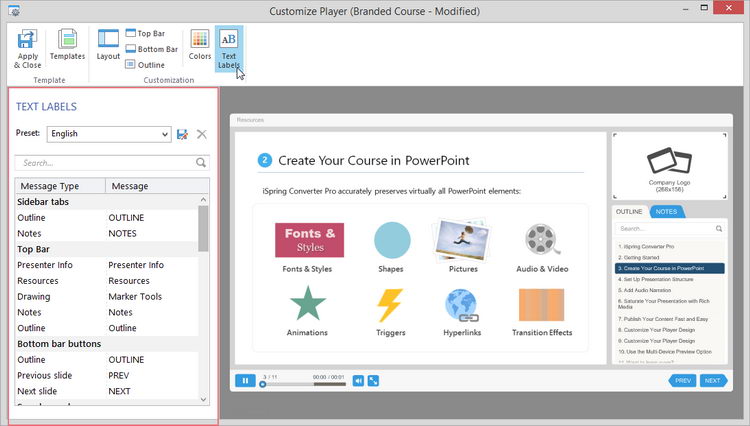Switch to OUTLINE tab in preview
Screen dimensions: 750x426
pyautogui.click(x=629, y=211)
